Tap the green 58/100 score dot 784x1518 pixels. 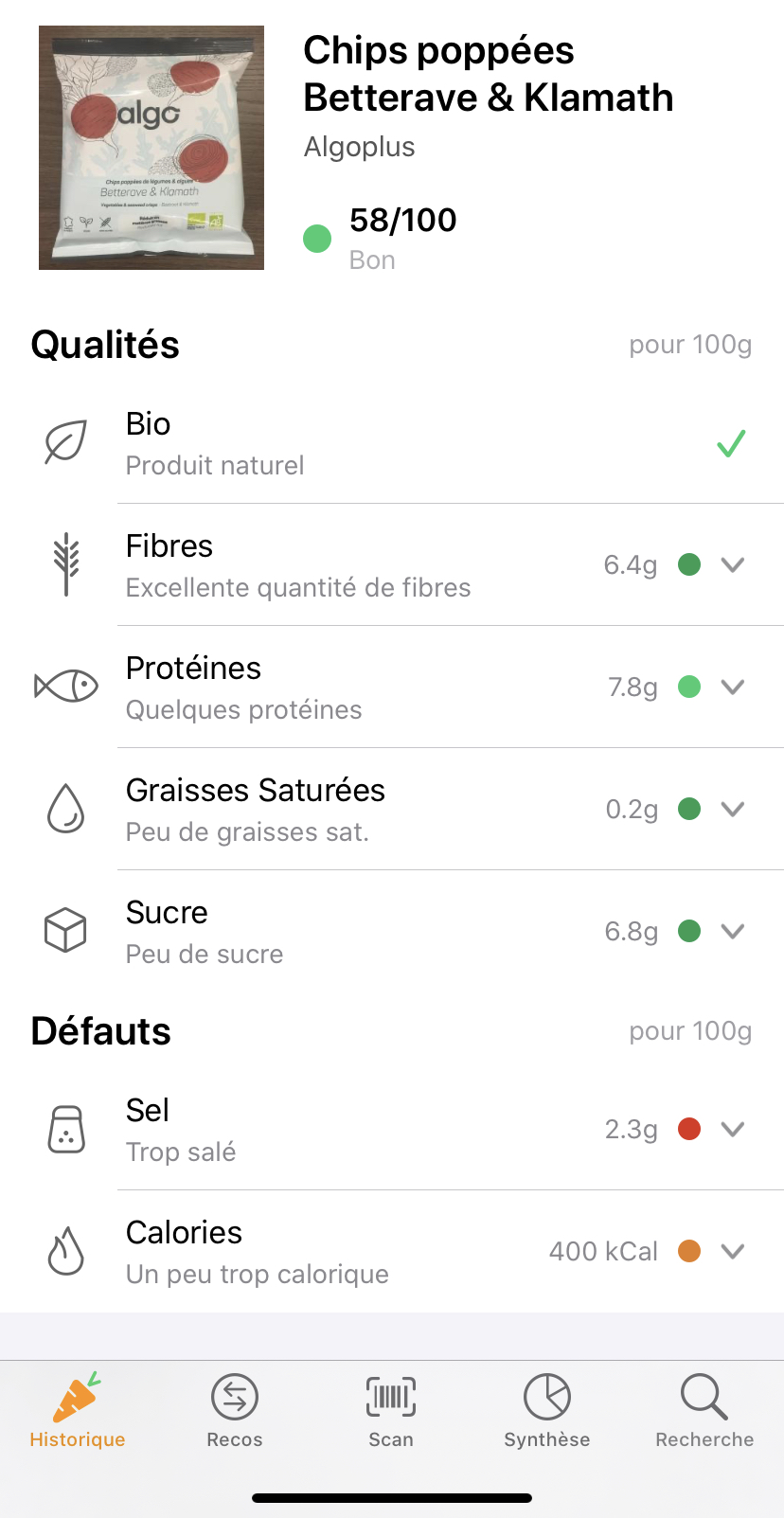coord(317,239)
